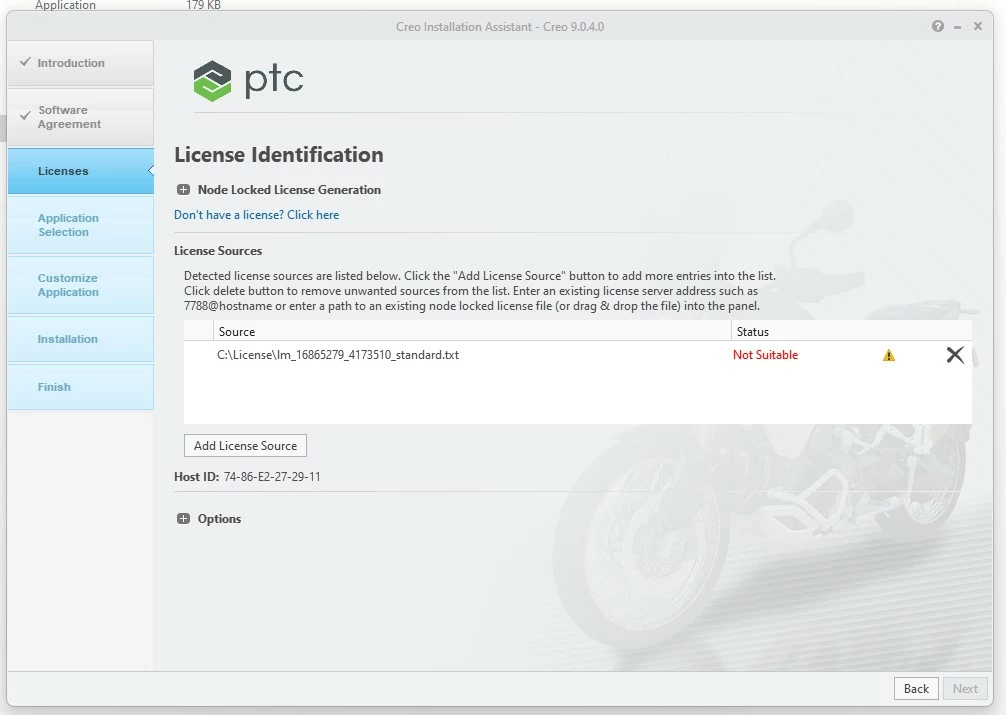Click the Host ID 74-86-E2-27-29-11 value
The image size is (1006, 715).
(272, 477)
